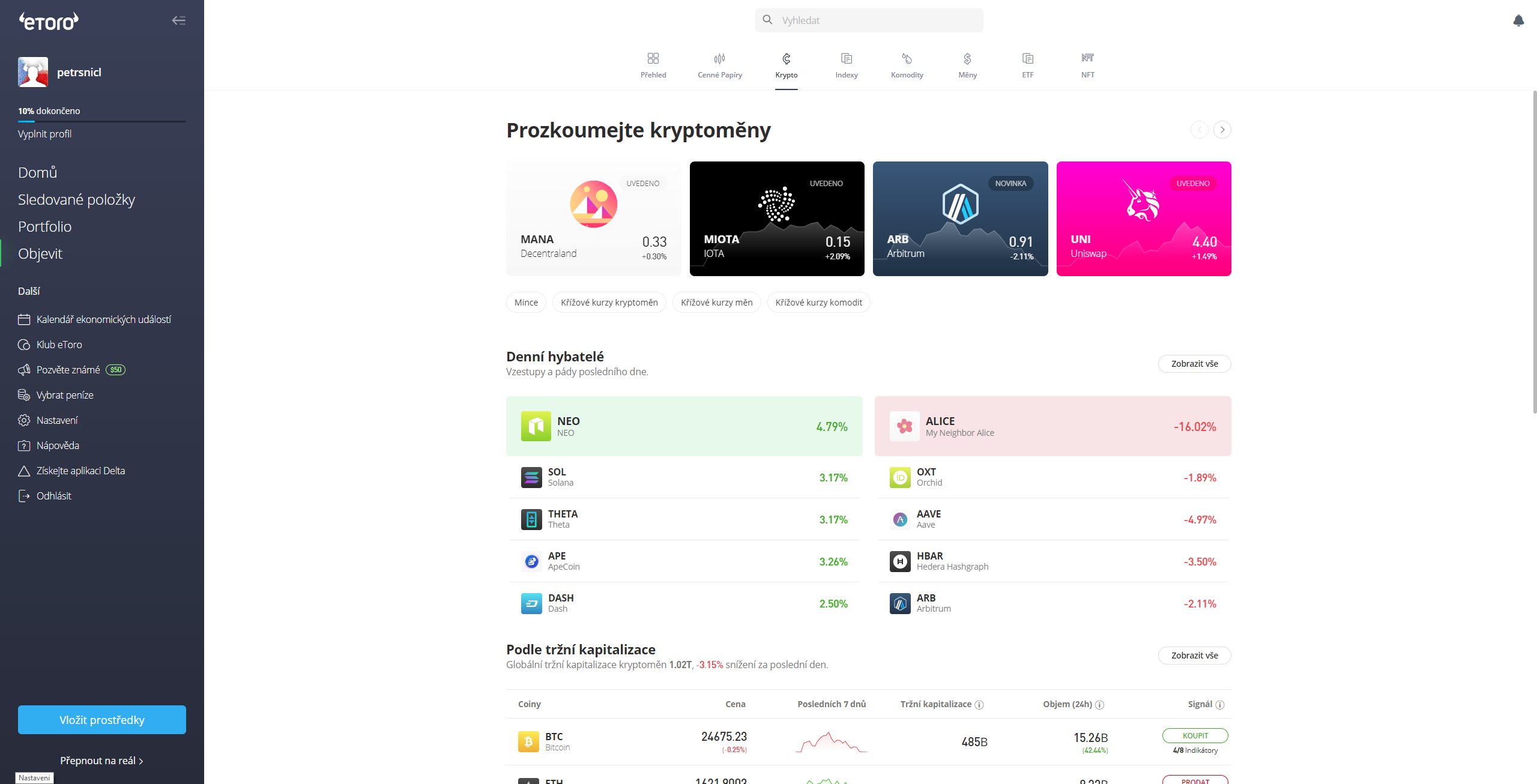Open Kalendář ekonomických událostí
This screenshot has width=1537, height=784.
pos(94,319)
